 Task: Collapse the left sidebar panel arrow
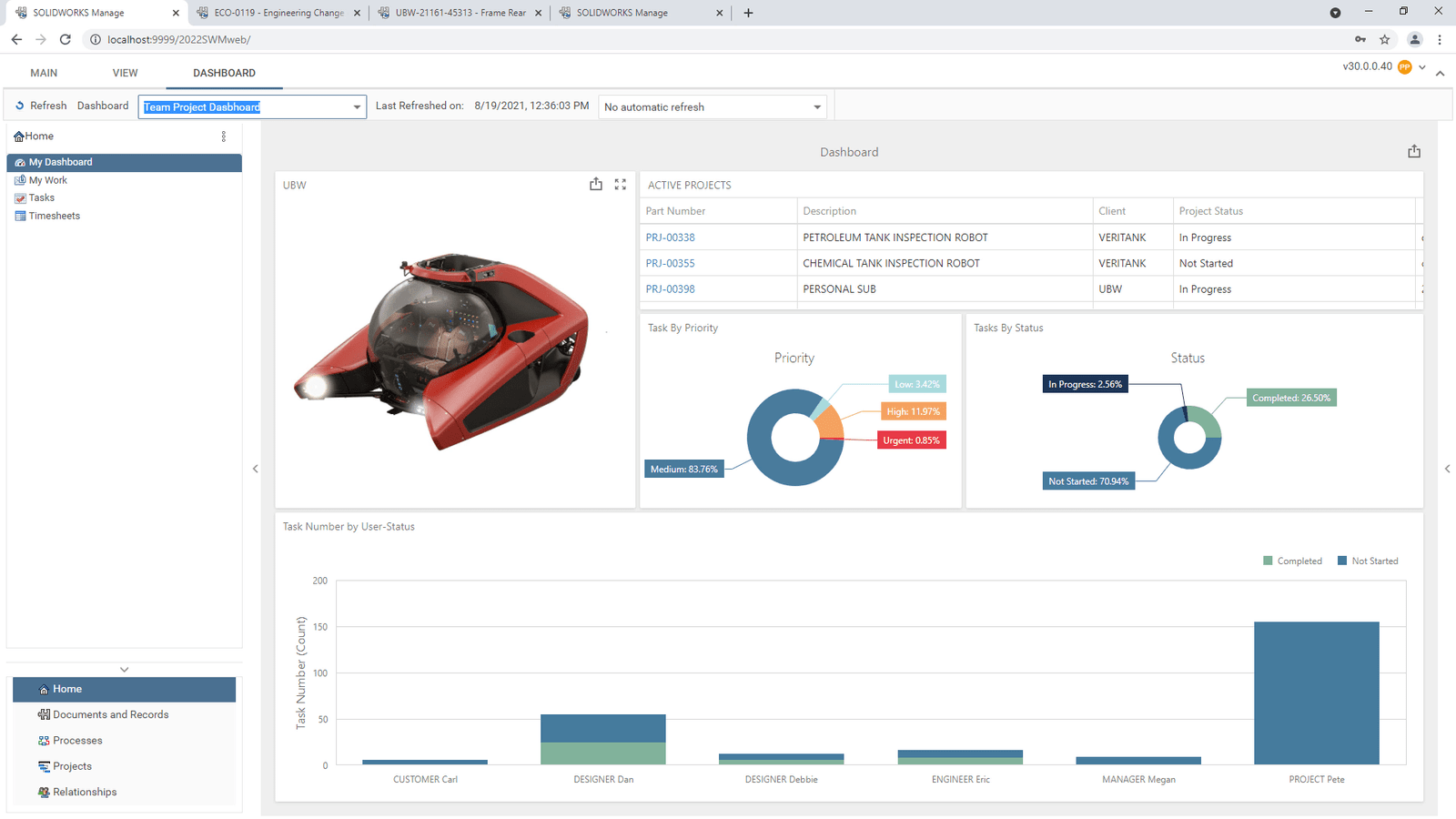click(256, 469)
